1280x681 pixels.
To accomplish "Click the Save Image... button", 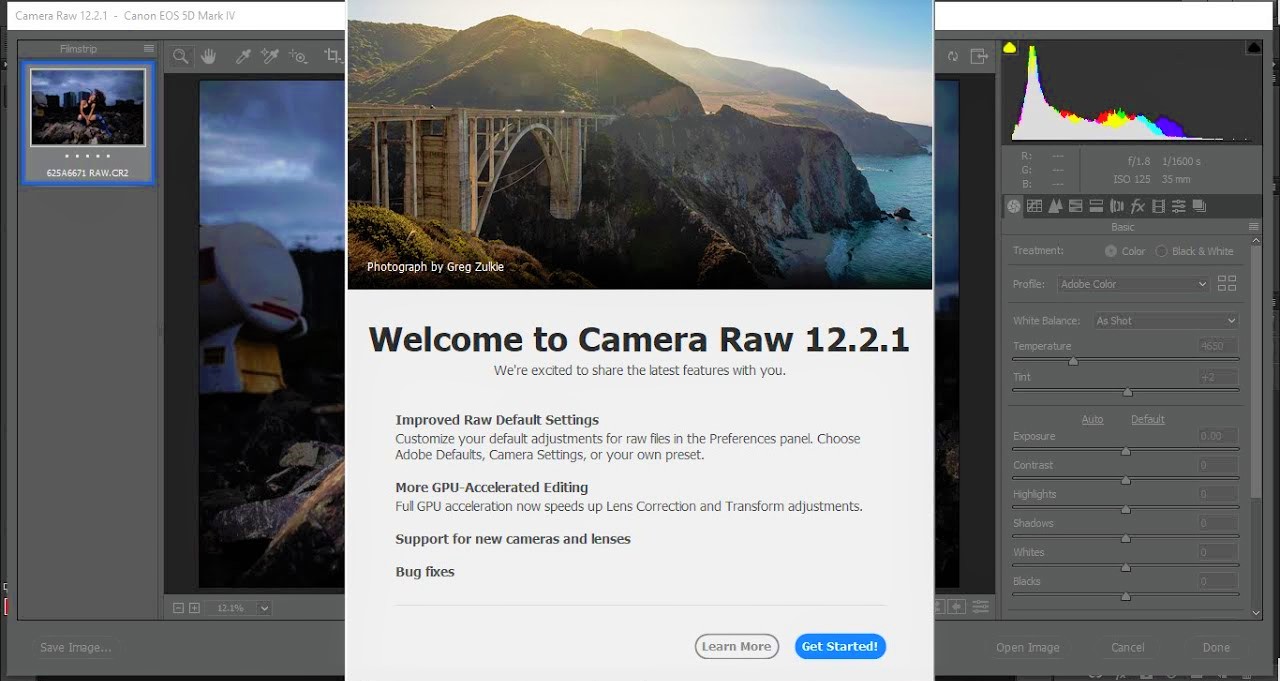I will point(75,647).
